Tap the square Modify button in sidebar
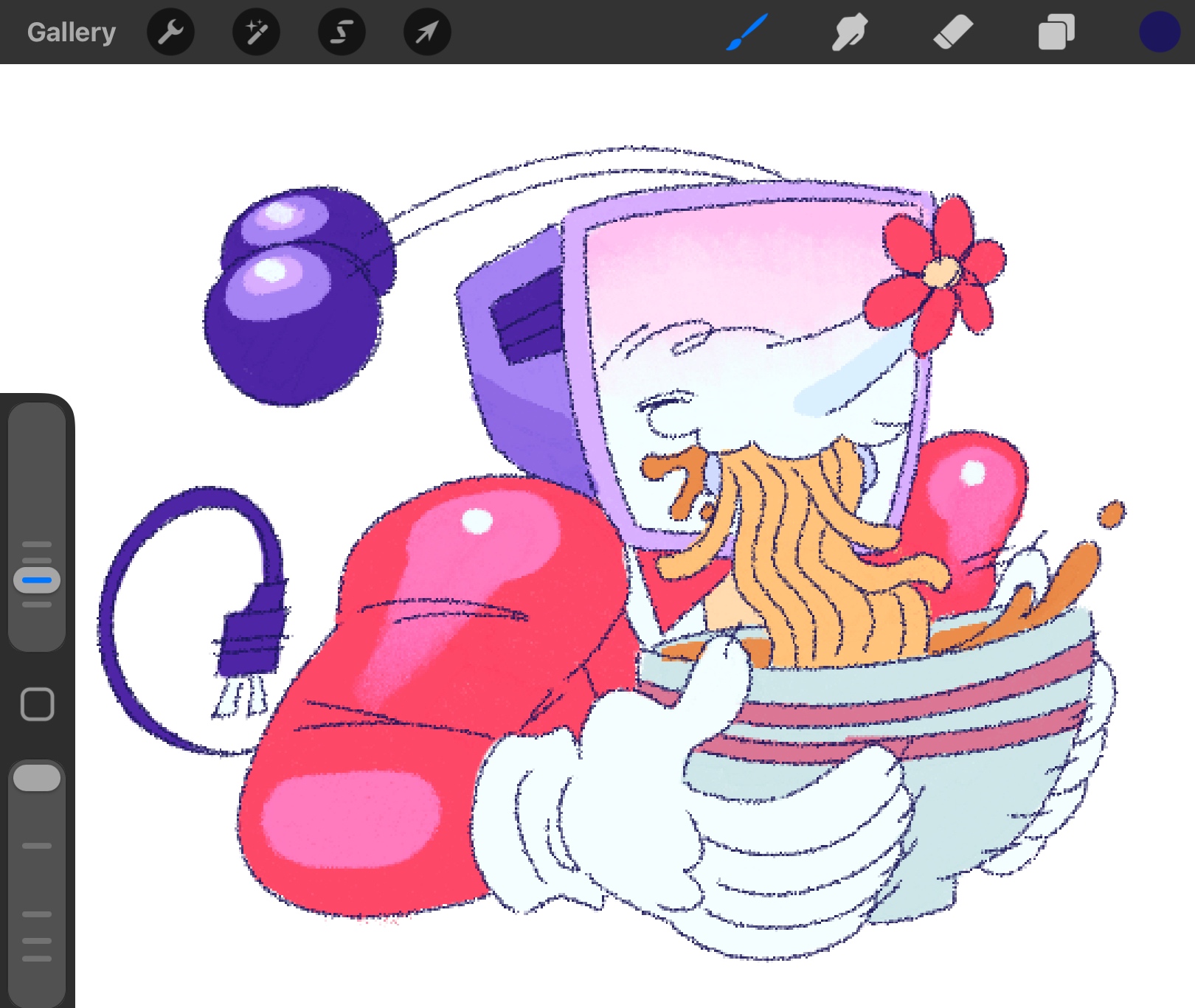This screenshot has width=1195, height=1008. pos(37,704)
